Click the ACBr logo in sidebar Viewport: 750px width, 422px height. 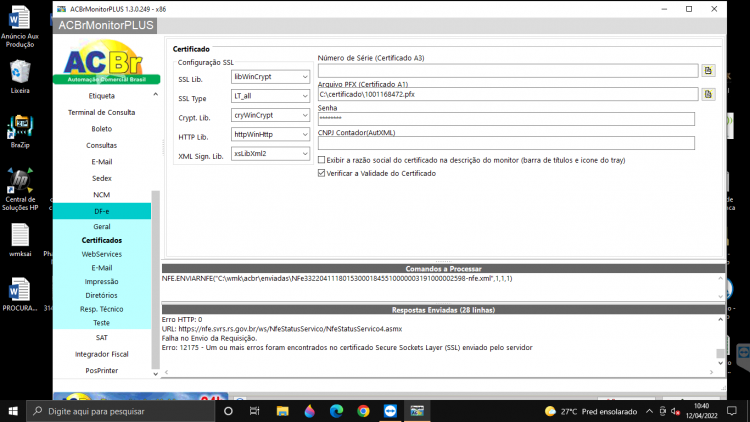[106, 62]
